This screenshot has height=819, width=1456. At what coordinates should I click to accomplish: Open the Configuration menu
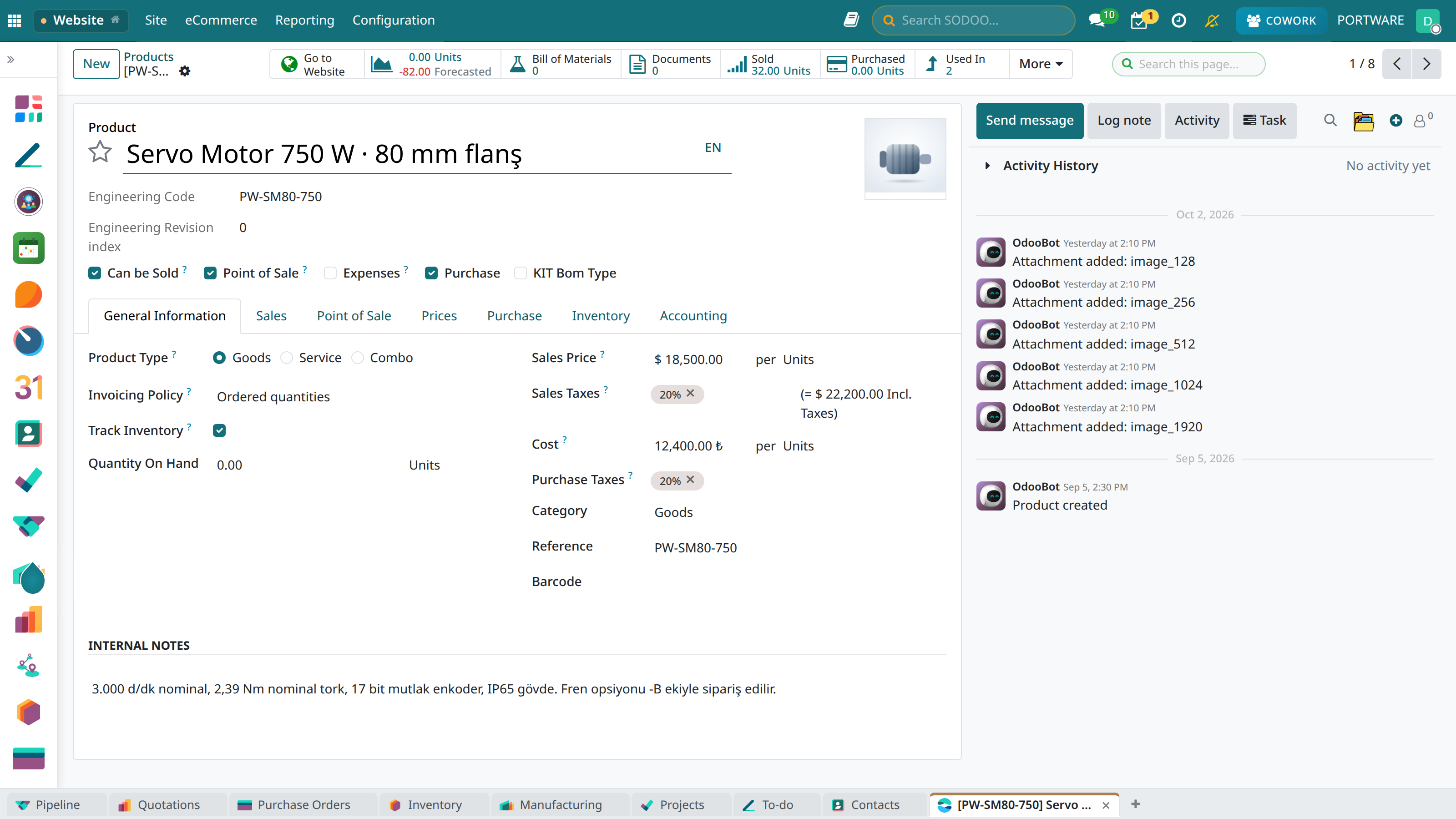tap(394, 20)
